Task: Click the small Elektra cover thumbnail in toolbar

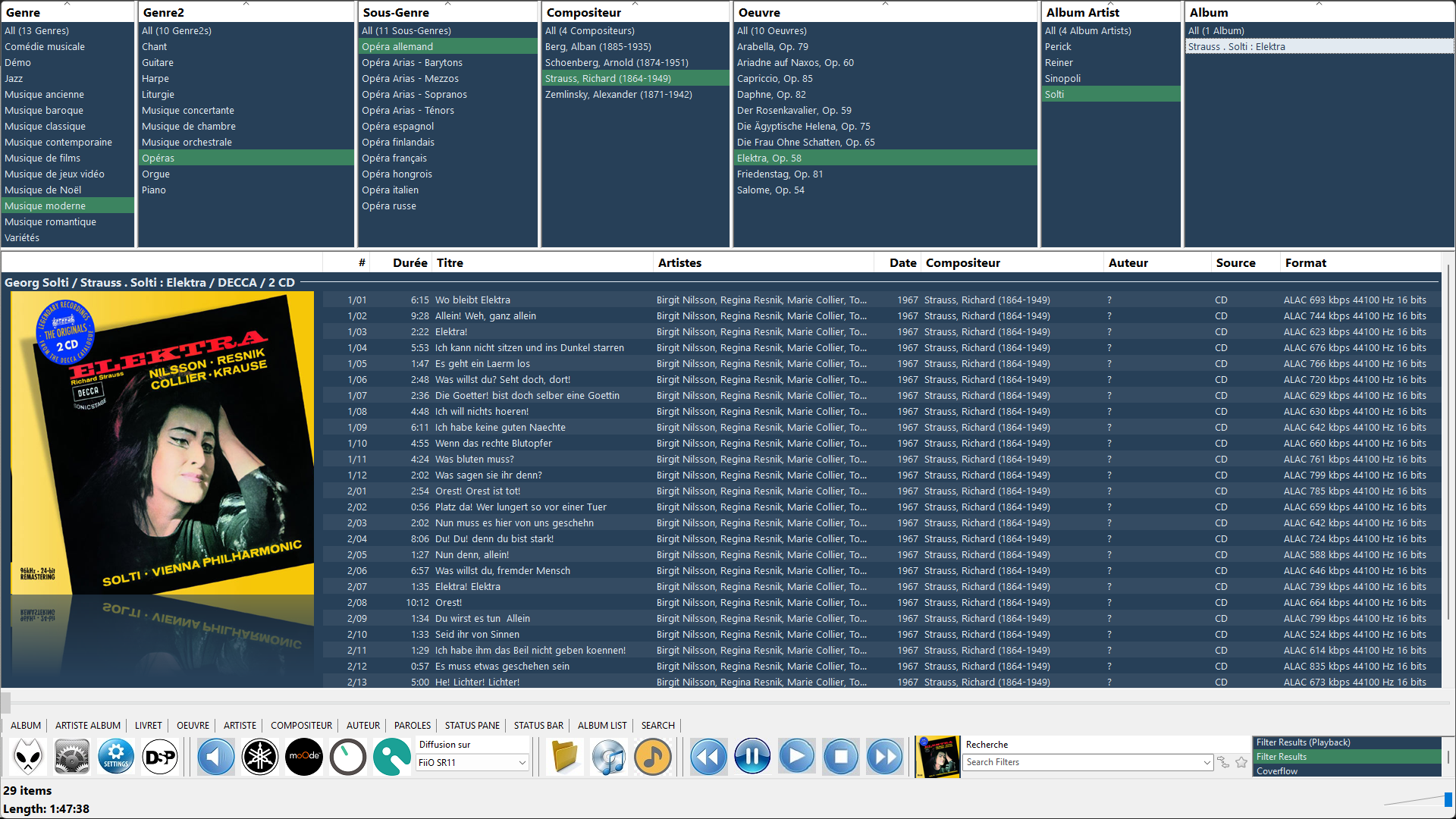Action: 937,757
